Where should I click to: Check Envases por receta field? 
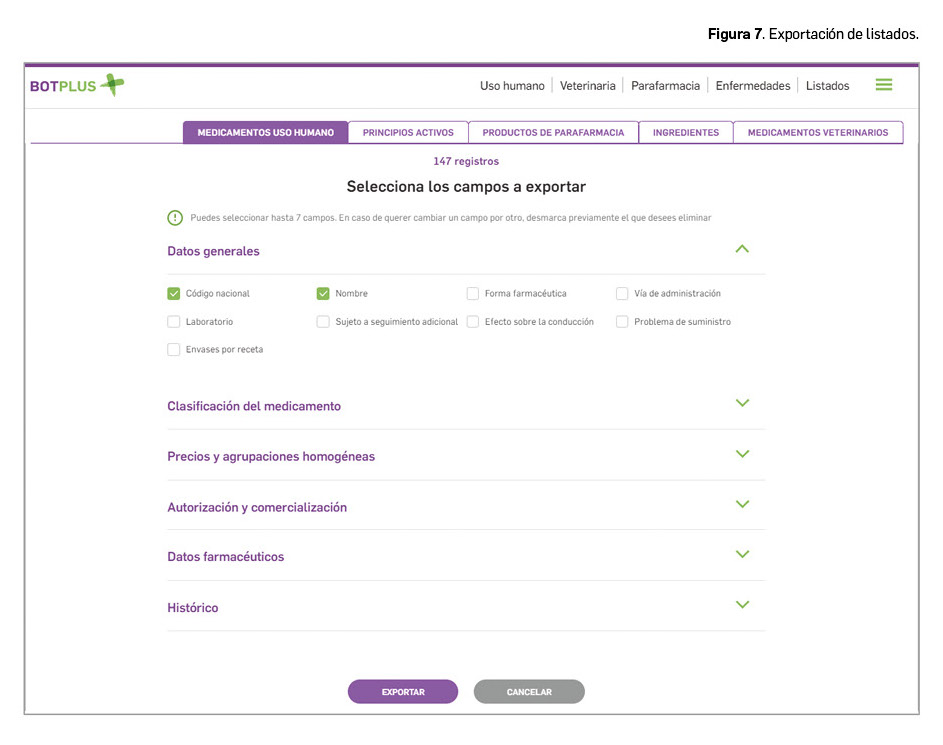coord(174,350)
